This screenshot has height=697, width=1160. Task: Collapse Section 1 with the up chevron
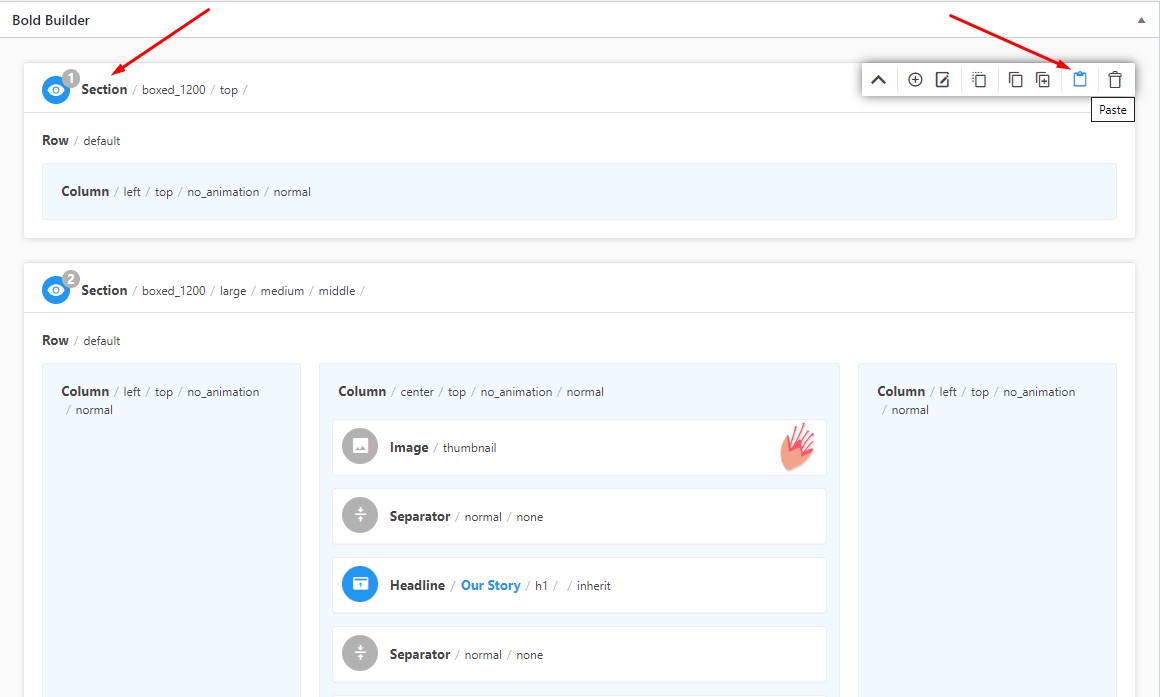(878, 80)
